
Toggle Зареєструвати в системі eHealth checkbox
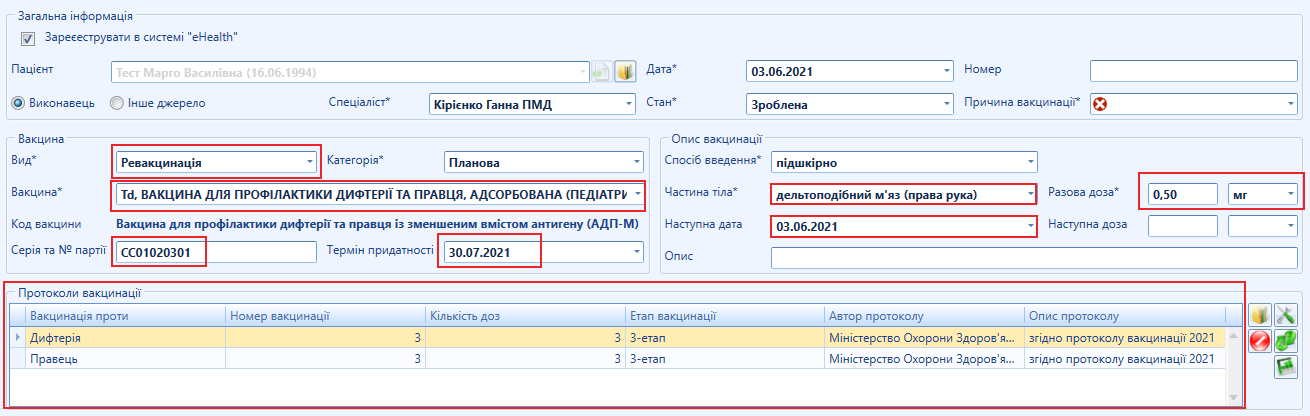[x=28, y=38]
